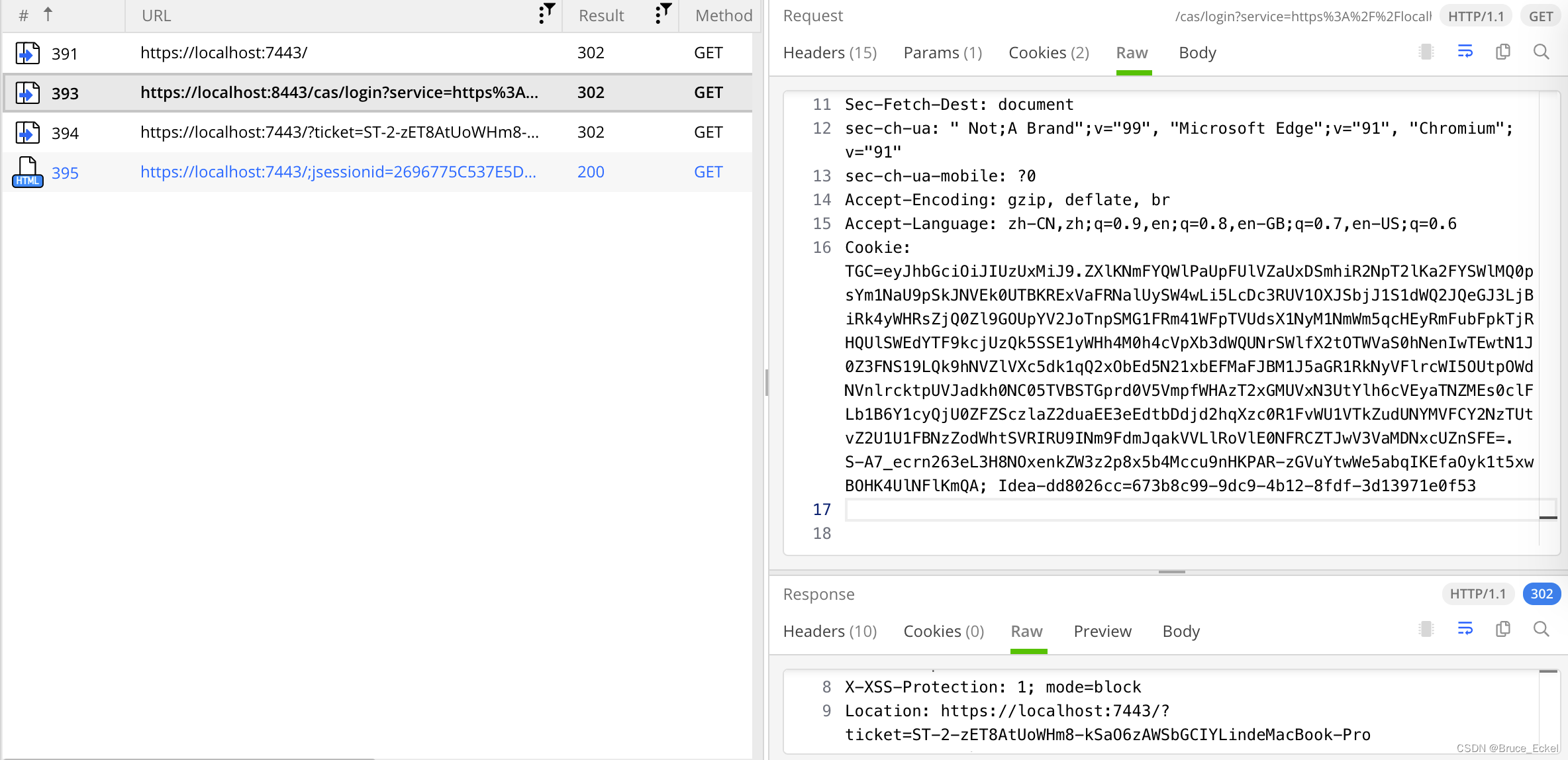Open session 395 jsessionid link
The height and width of the screenshot is (760, 1568).
pos(338,172)
